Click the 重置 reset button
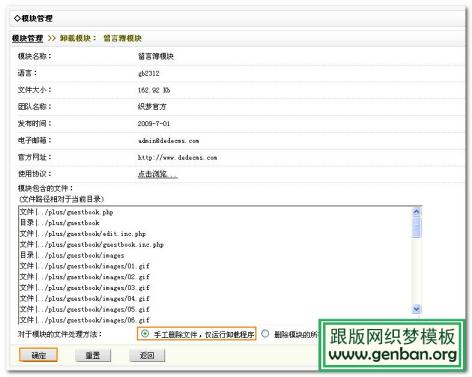Screen dimensions: 472x377 point(93,355)
